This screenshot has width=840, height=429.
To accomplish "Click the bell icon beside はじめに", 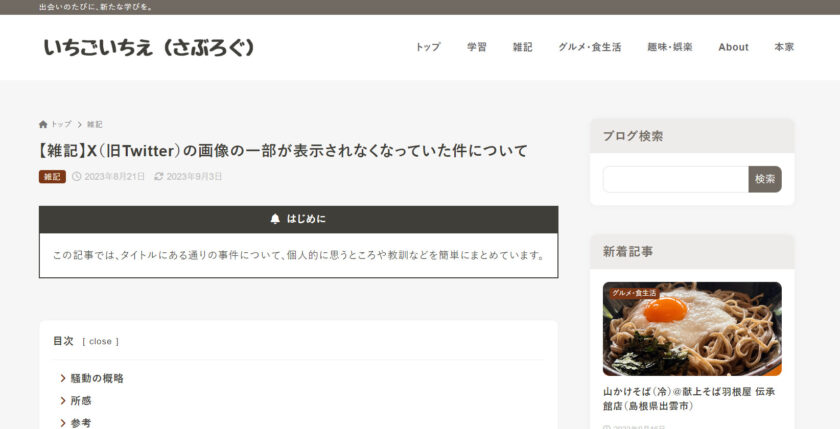I will pyautogui.click(x=275, y=219).
